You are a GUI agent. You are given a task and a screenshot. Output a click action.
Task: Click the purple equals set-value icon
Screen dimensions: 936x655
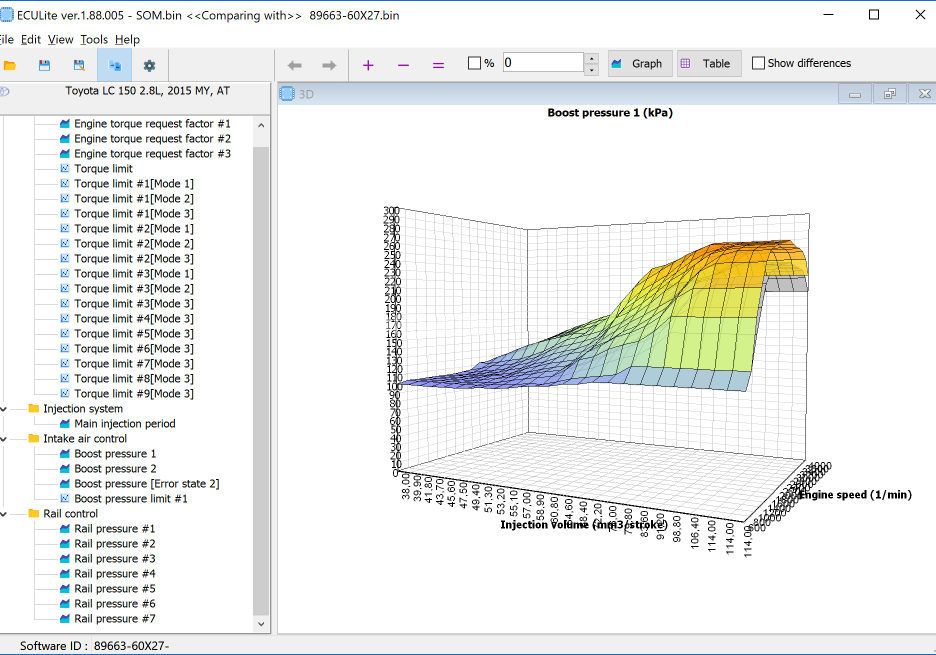tap(438, 64)
